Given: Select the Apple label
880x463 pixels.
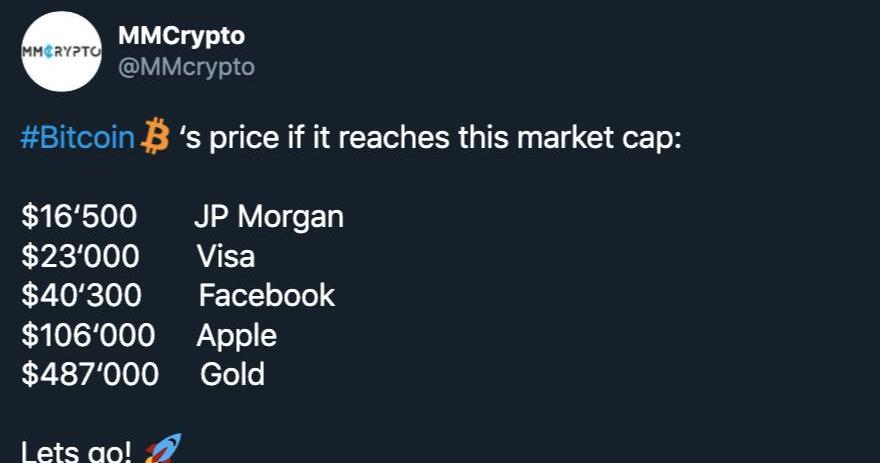Looking at the screenshot, I should pyautogui.click(x=236, y=335).
